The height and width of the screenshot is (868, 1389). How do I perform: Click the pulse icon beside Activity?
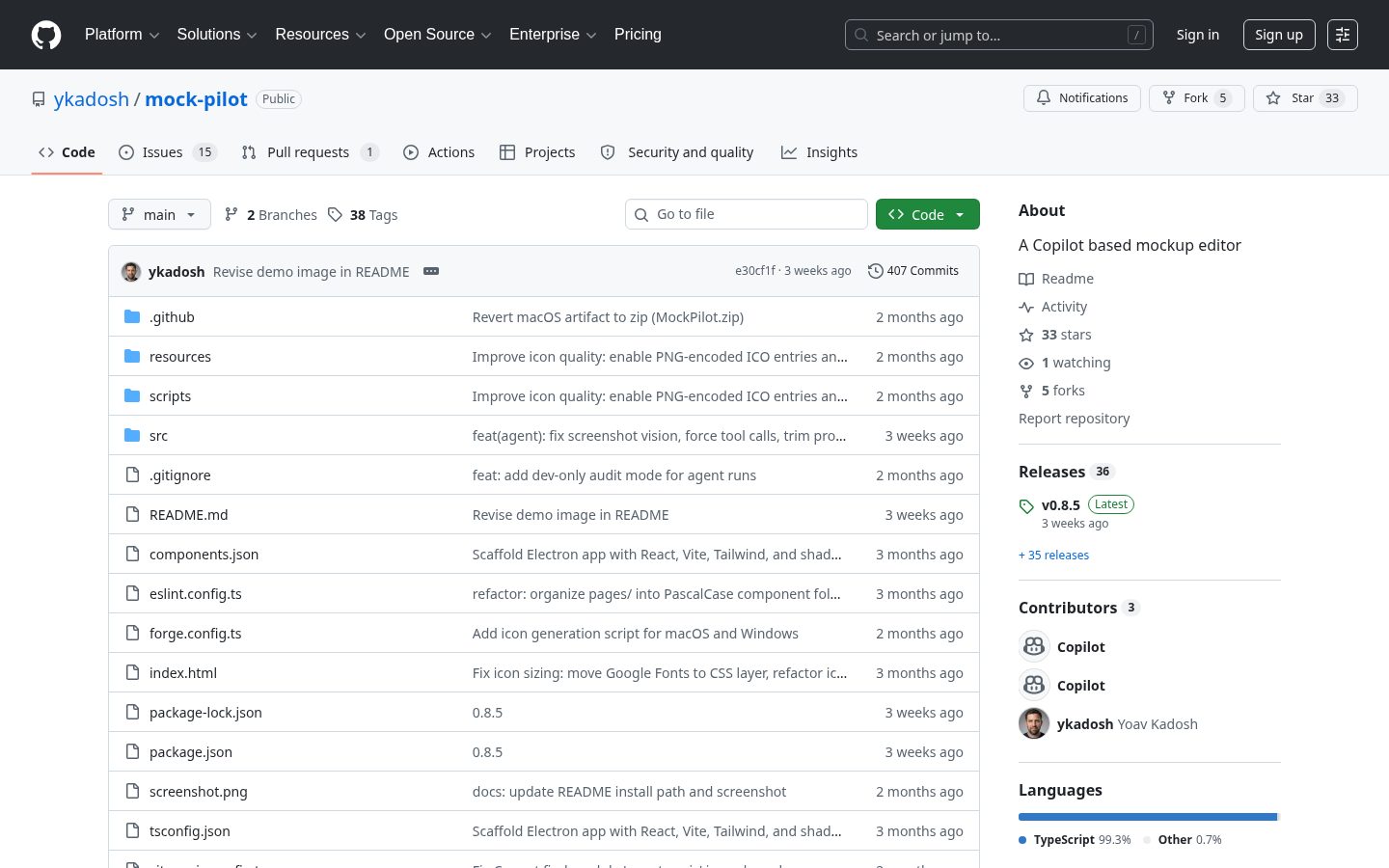1026,307
